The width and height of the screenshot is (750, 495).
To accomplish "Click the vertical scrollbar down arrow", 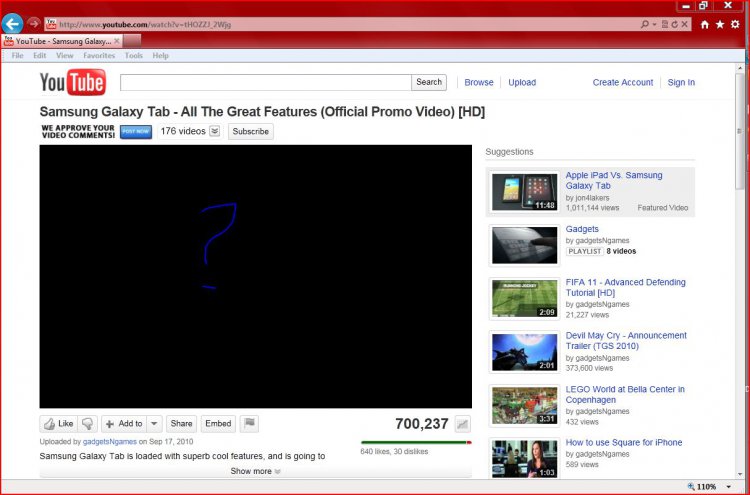I will (740, 473).
